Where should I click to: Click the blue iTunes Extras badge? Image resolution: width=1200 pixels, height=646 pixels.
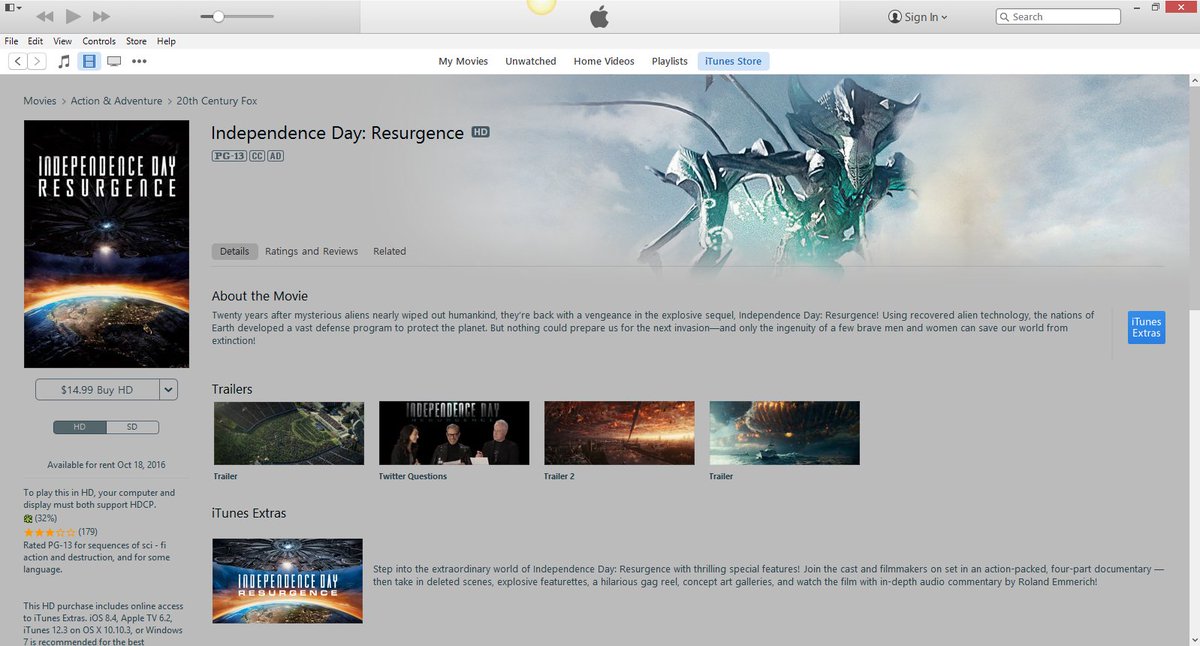pos(1146,327)
